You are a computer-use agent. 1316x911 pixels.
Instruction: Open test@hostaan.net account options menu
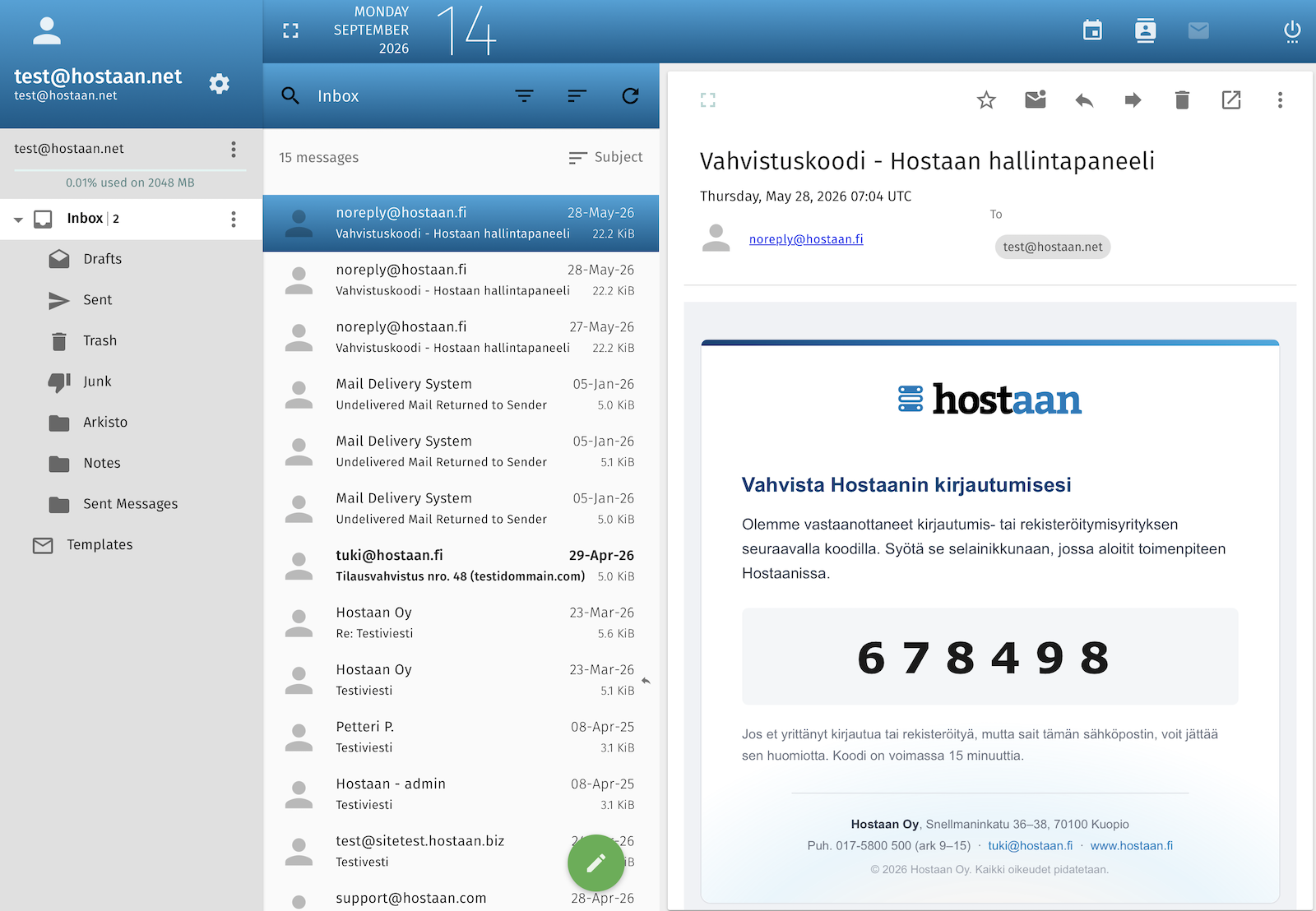[x=234, y=149]
